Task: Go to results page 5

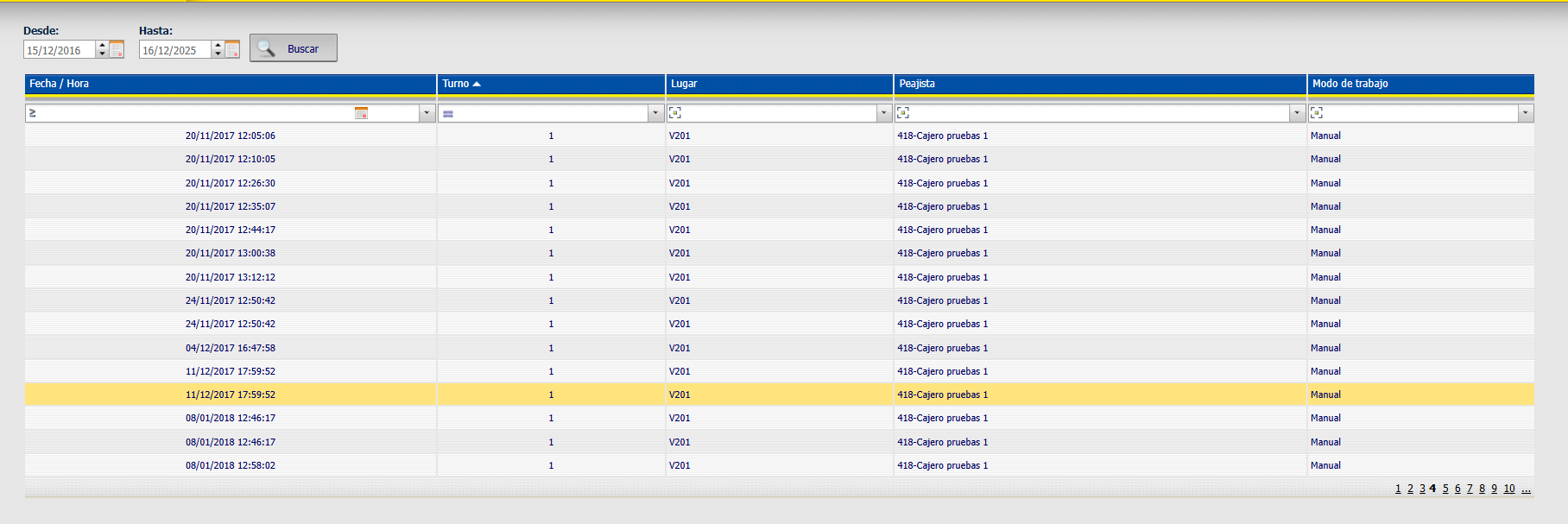Action: pyautogui.click(x=1445, y=489)
